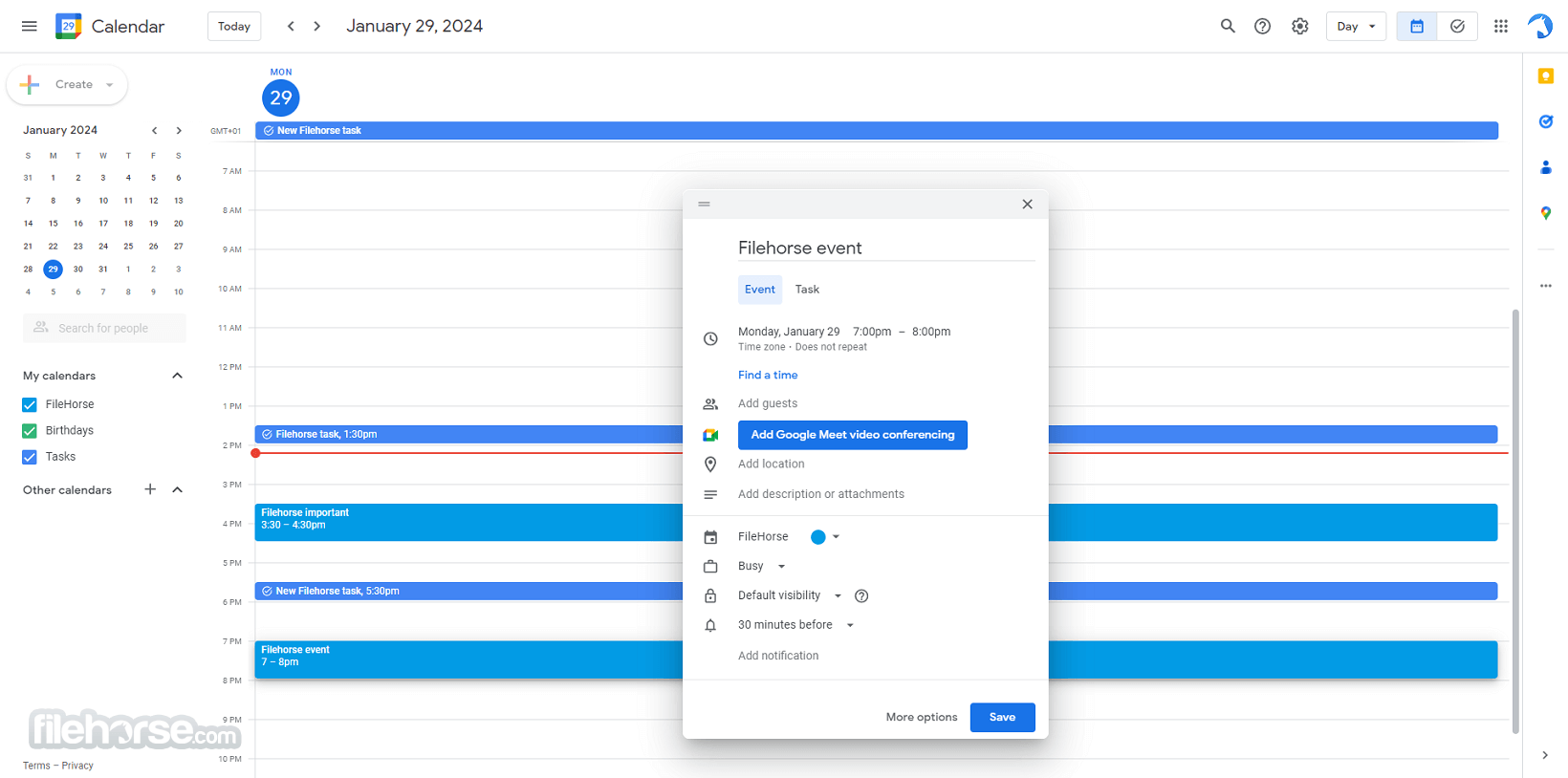Search for people input box
Image resolution: width=1568 pixels, height=778 pixels.
pyautogui.click(x=104, y=328)
